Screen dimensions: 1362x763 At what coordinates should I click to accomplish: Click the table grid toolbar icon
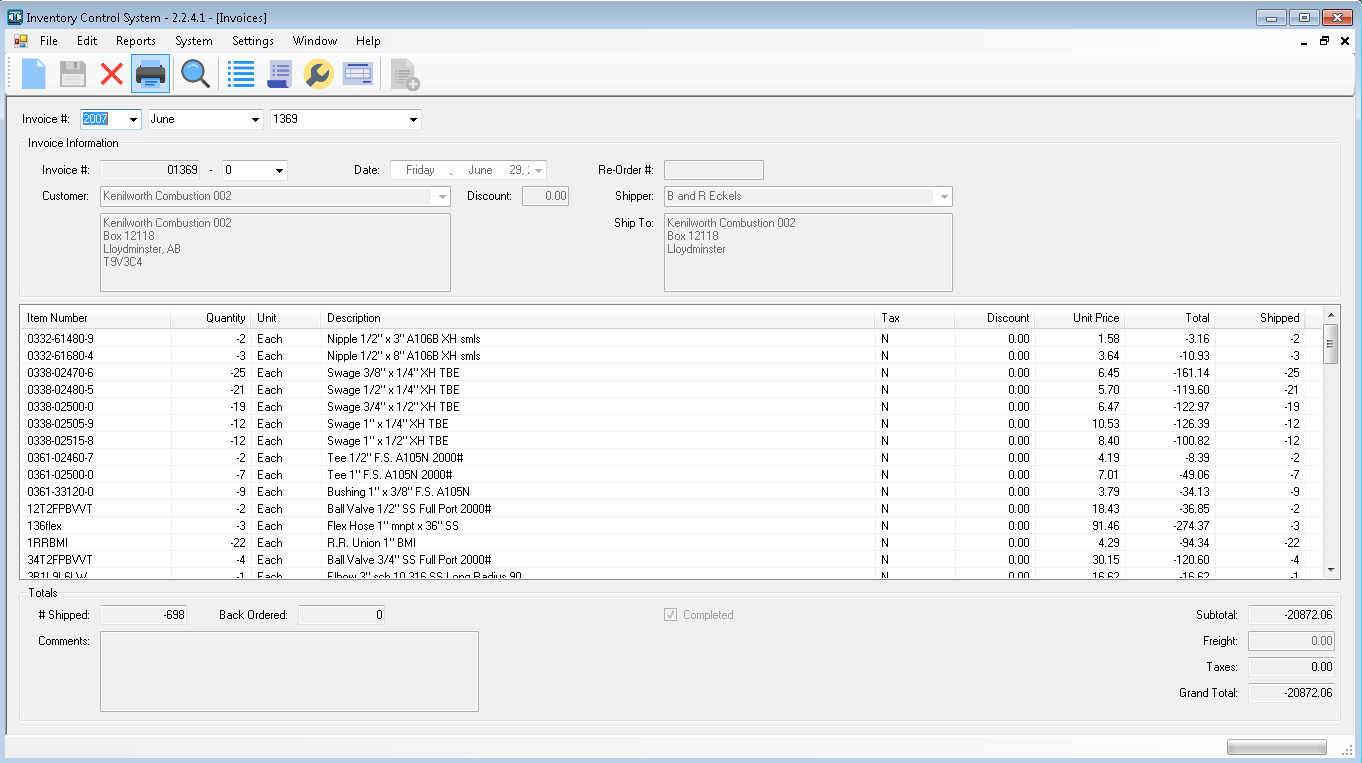(x=357, y=73)
